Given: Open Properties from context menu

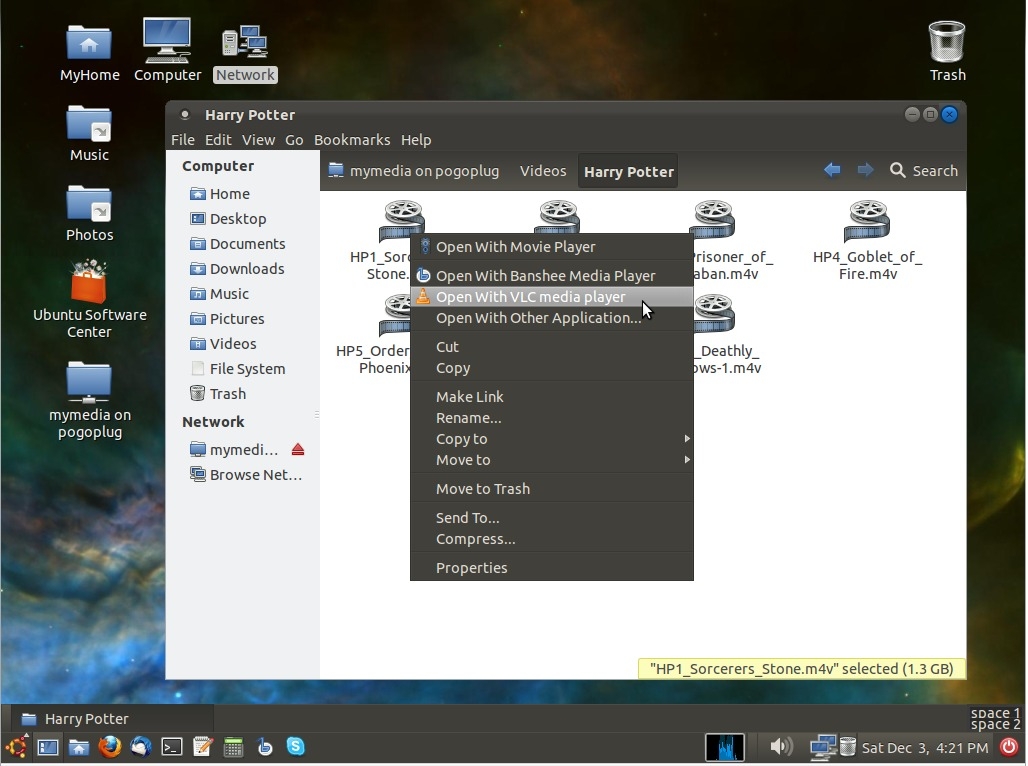Looking at the screenshot, I should pos(551,567).
